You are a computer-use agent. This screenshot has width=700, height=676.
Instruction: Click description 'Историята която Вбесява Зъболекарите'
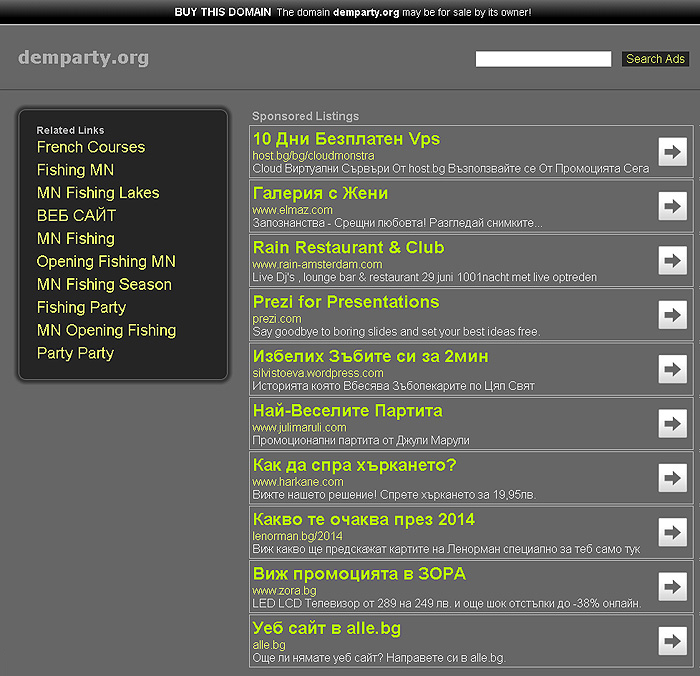click(x=393, y=386)
